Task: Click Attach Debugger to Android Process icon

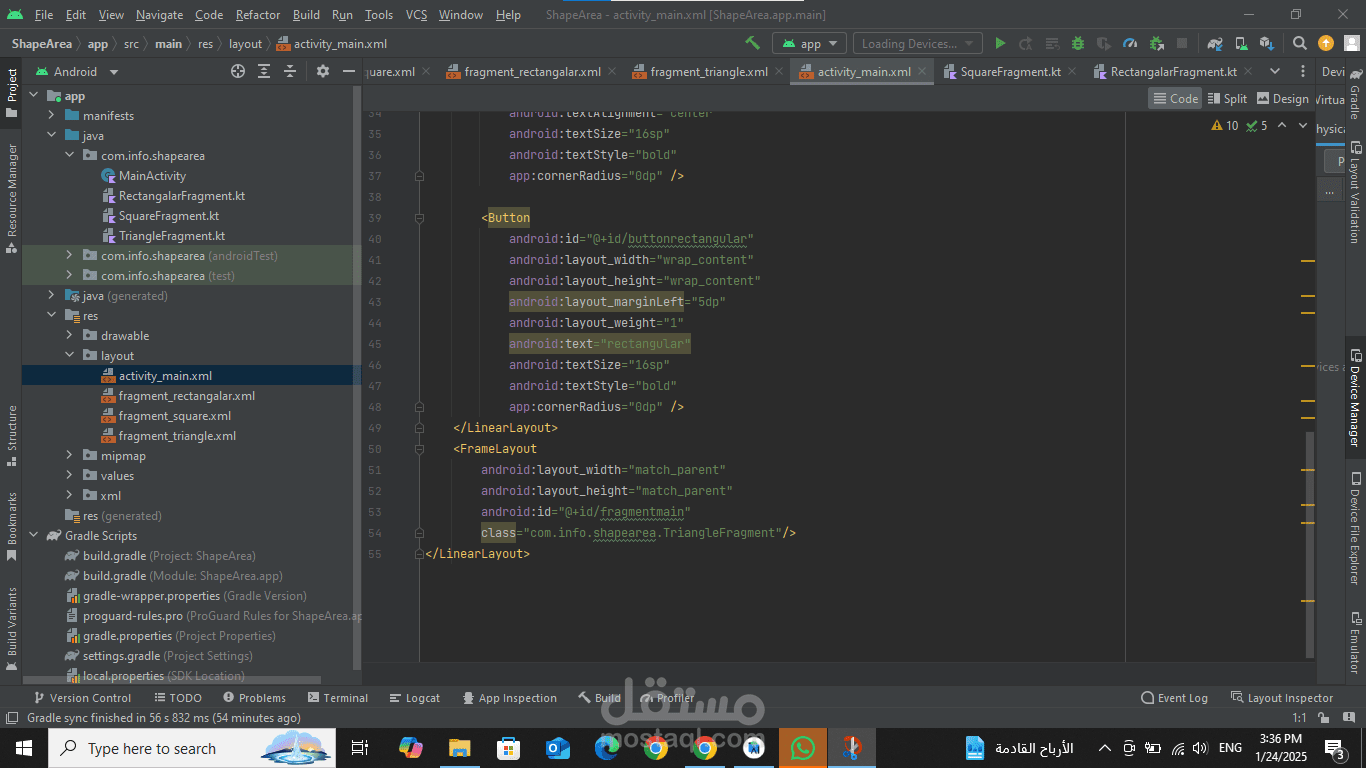Action: coord(1156,43)
